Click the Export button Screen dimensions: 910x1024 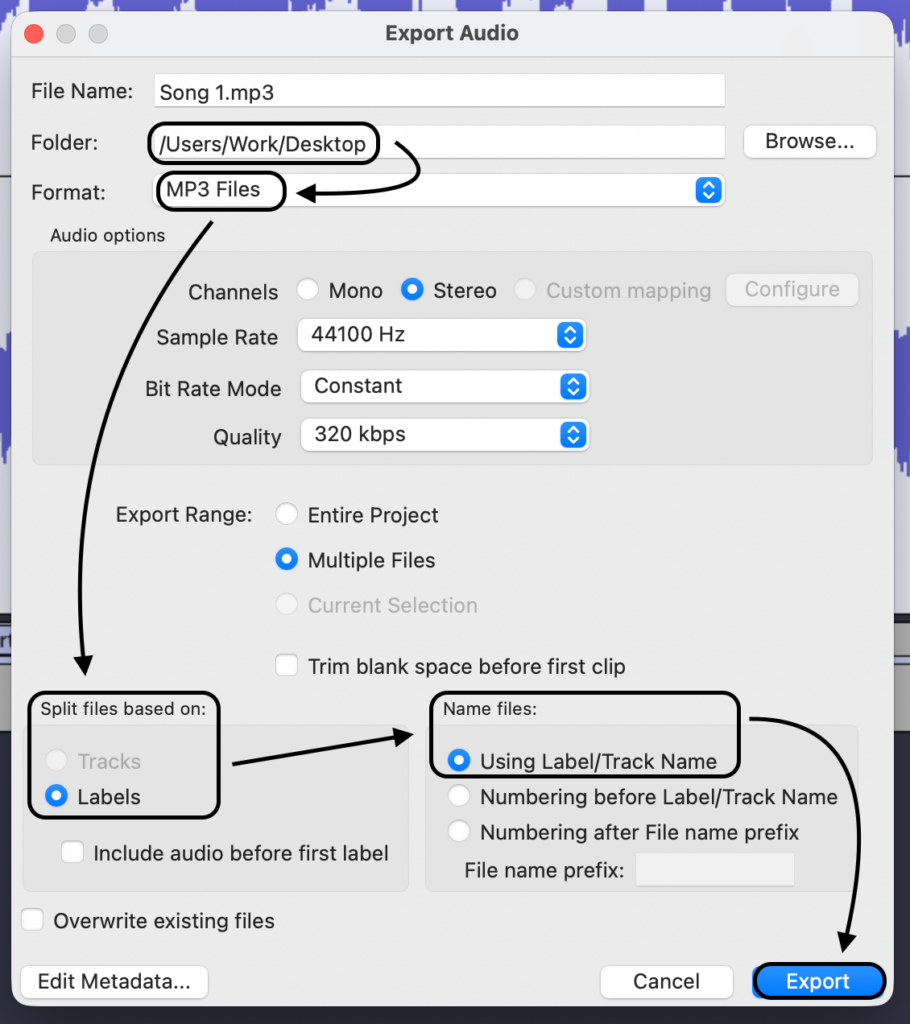coord(818,982)
